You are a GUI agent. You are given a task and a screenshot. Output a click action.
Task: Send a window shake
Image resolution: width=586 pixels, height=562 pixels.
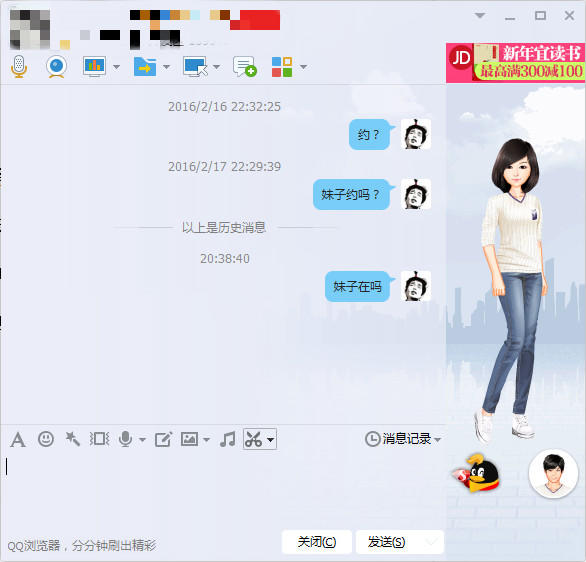(99, 439)
